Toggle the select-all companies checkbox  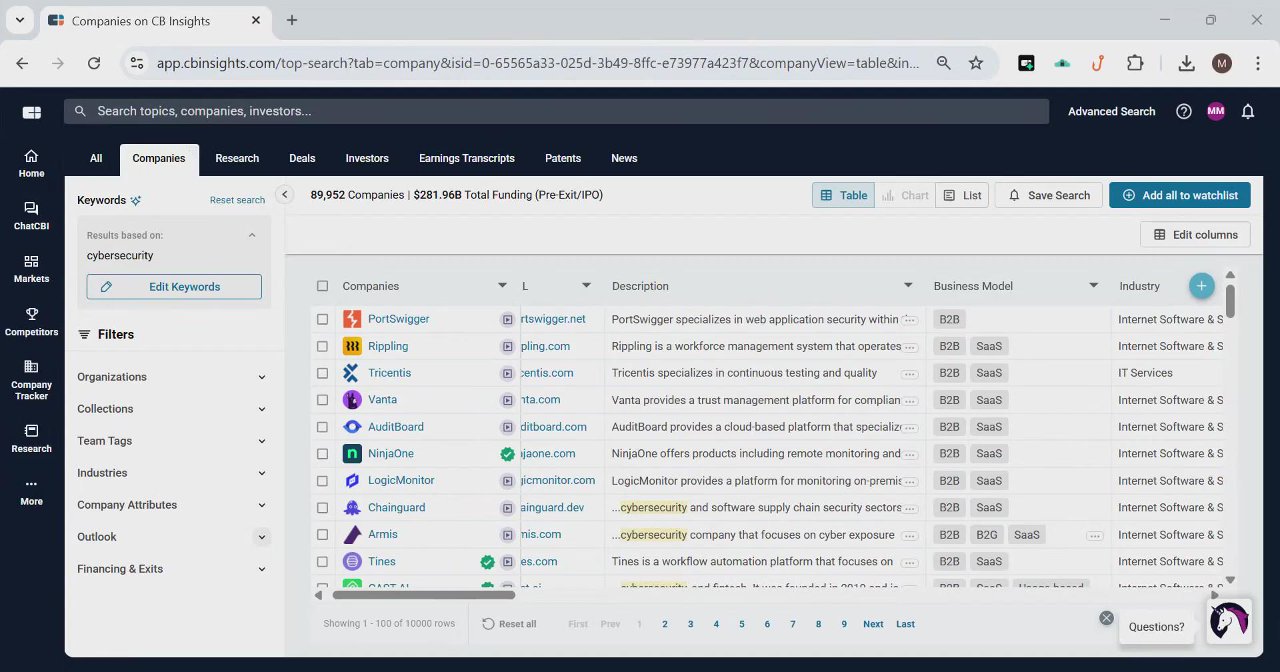(x=322, y=286)
